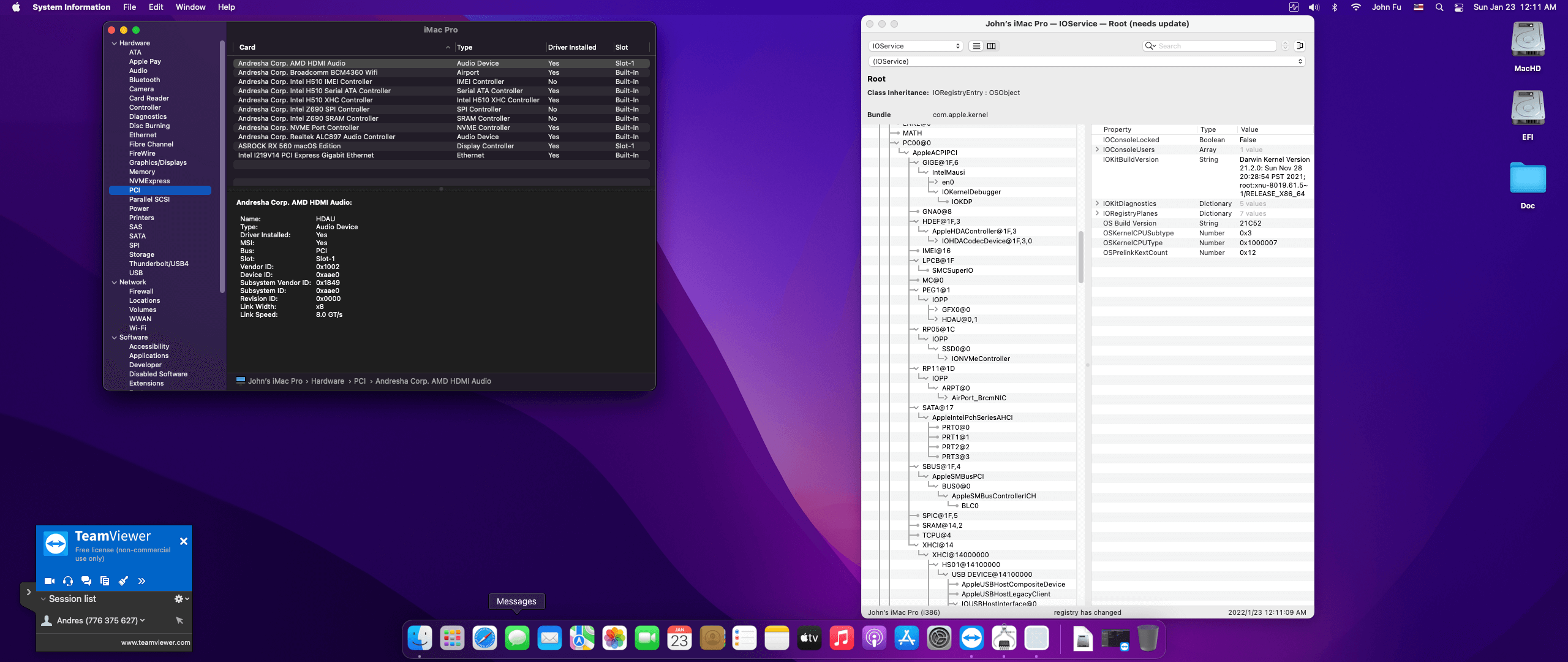Image resolution: width=1568 pixels, height=662 pixels.
Task: Close the TeamViewer panel with the X
Action: 184,541
